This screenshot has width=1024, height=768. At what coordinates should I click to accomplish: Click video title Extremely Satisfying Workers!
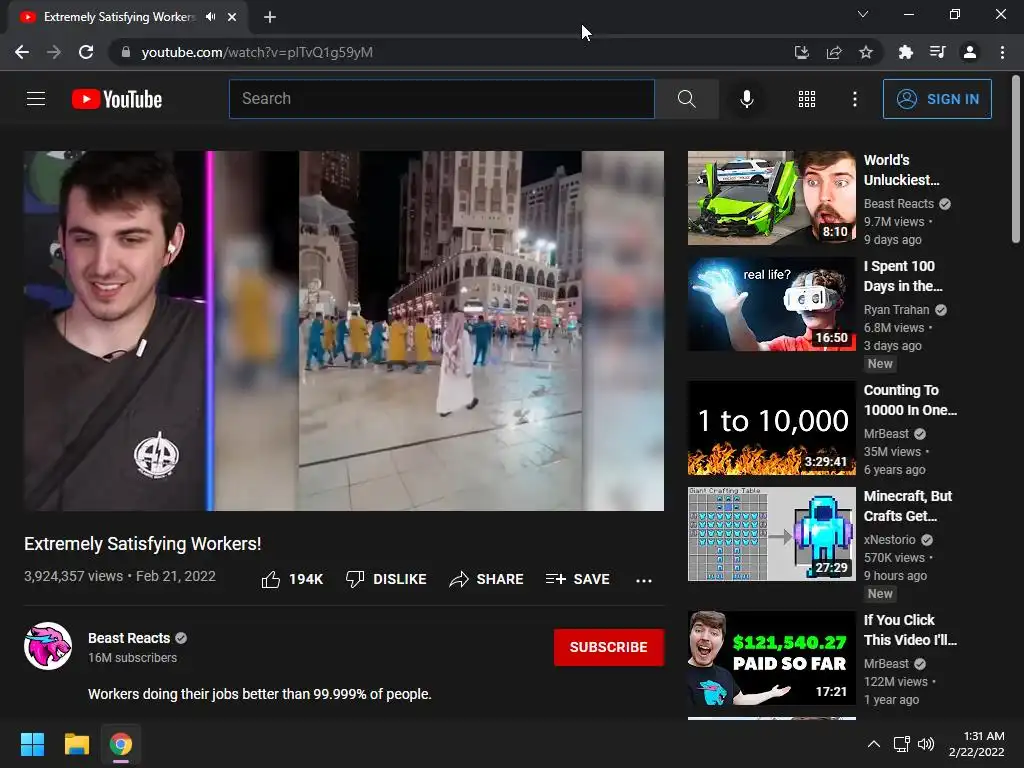[142, 543]
